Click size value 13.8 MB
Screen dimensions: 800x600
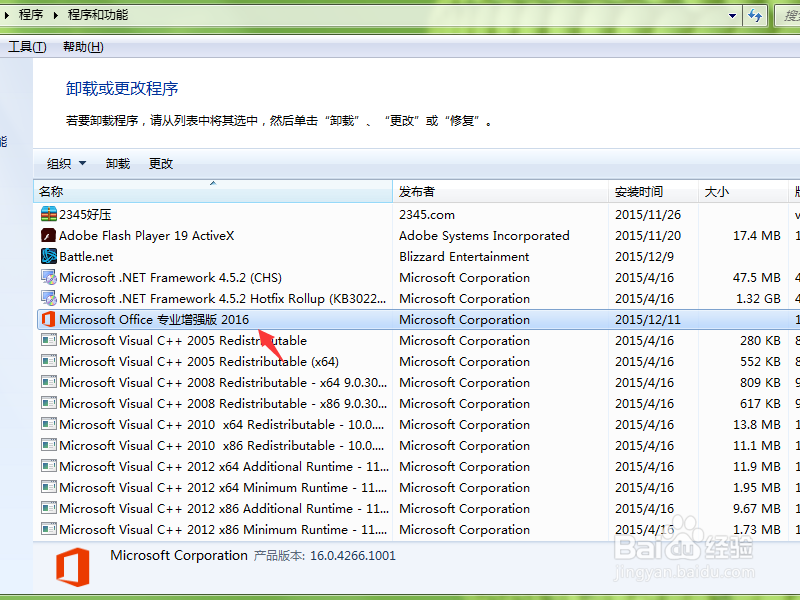point(757,424)
